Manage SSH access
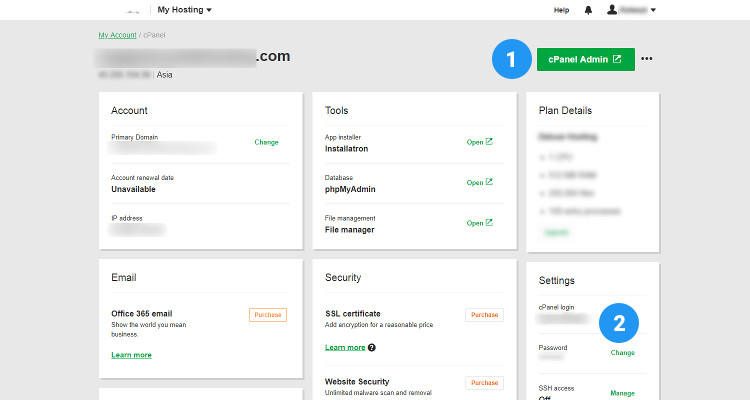 tap(622, 393)
